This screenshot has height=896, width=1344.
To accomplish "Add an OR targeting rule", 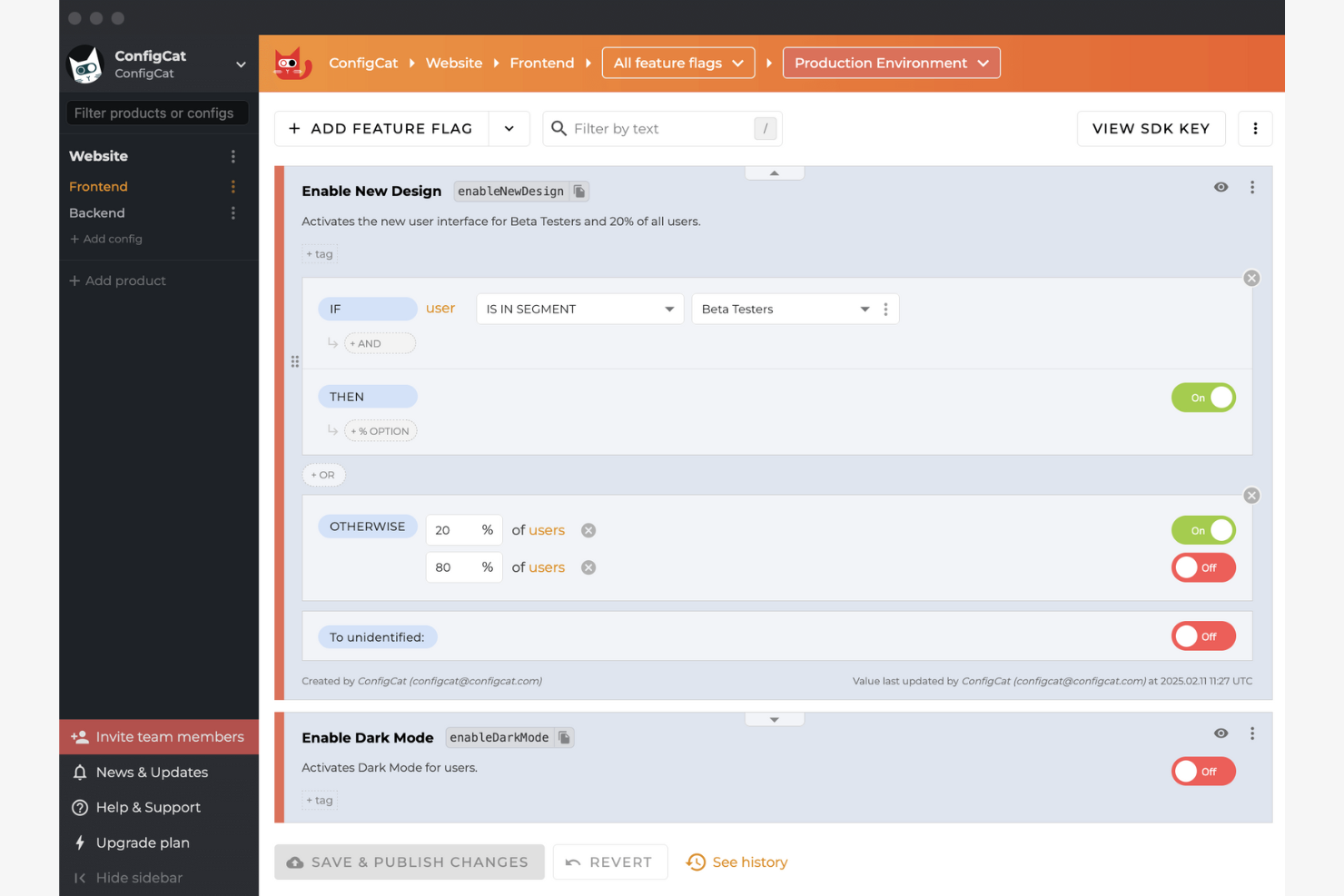I will pyautogui.click(x=323, y=475).
